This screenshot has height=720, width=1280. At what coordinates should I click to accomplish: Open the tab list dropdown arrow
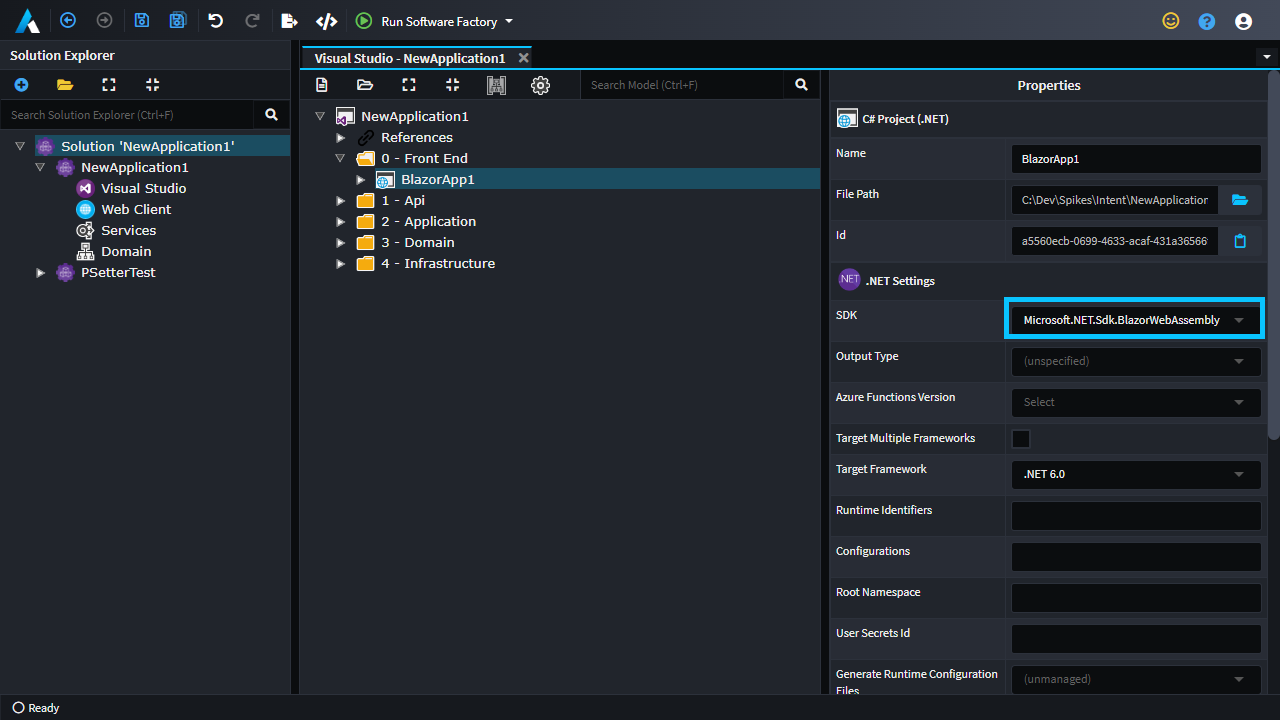pos(1267,57)
